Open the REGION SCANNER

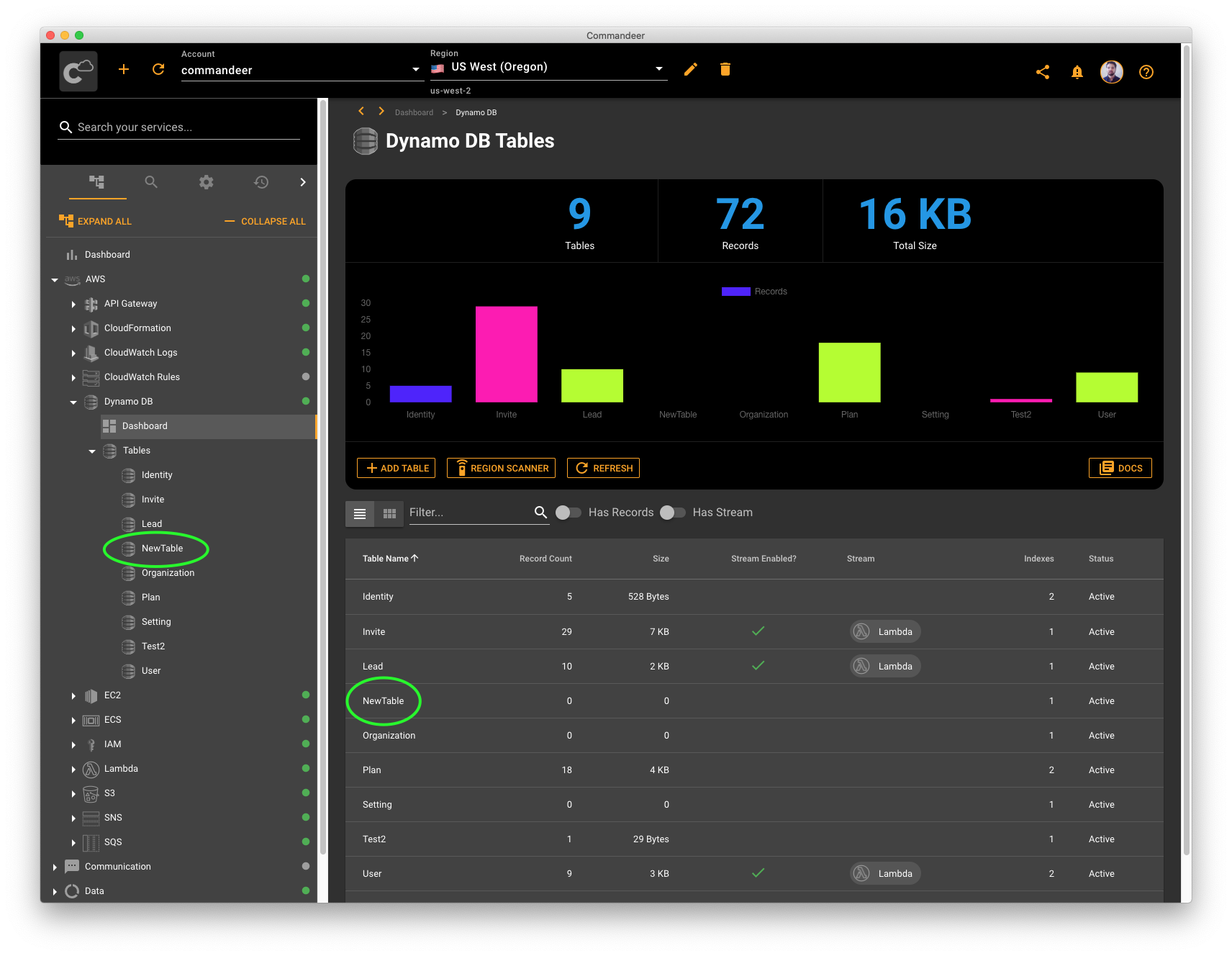tap(501, 468)
